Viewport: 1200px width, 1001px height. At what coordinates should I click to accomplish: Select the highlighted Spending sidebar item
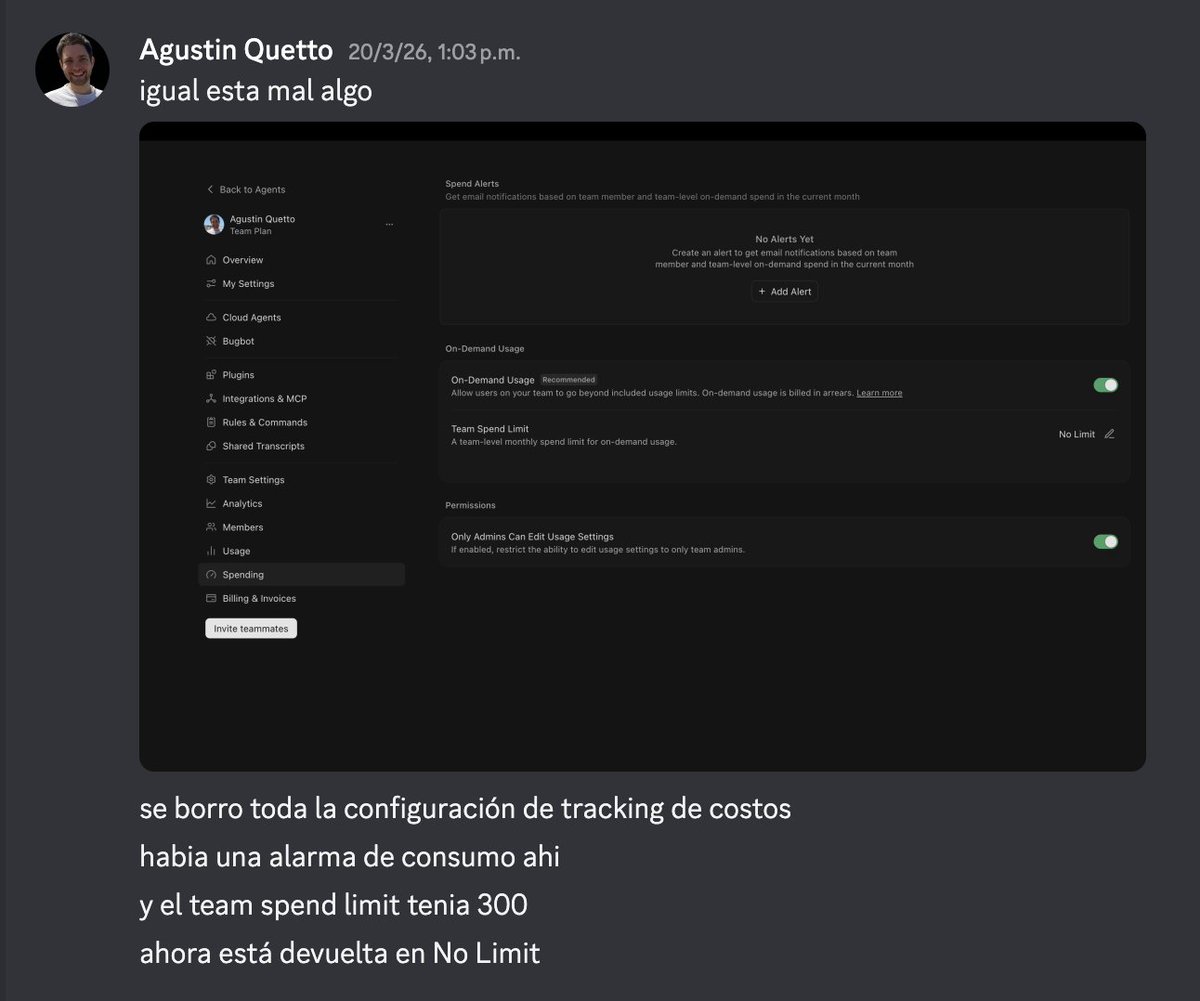pos(301,575)
